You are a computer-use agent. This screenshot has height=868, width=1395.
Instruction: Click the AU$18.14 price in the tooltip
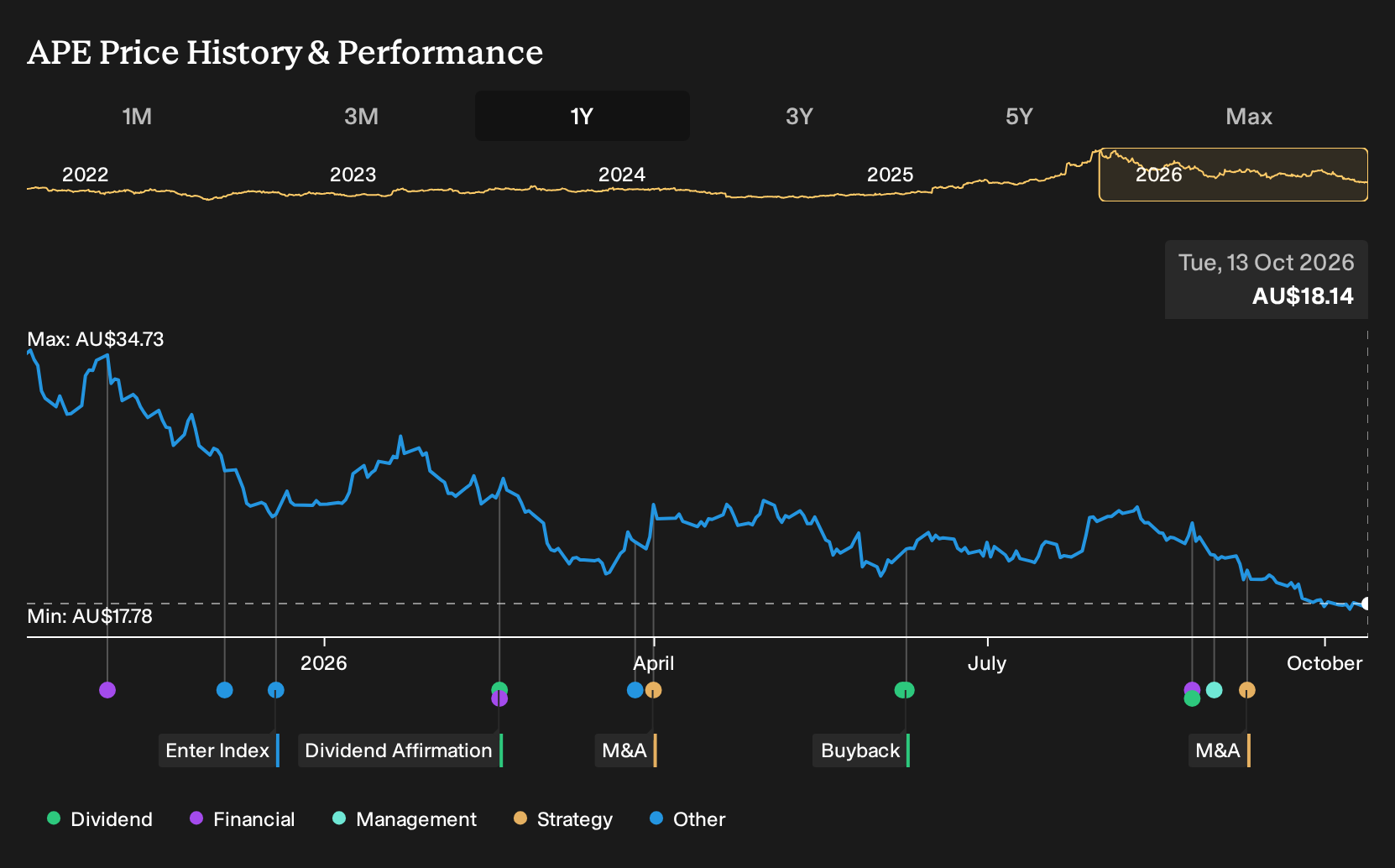click(x=1303, y=296)
